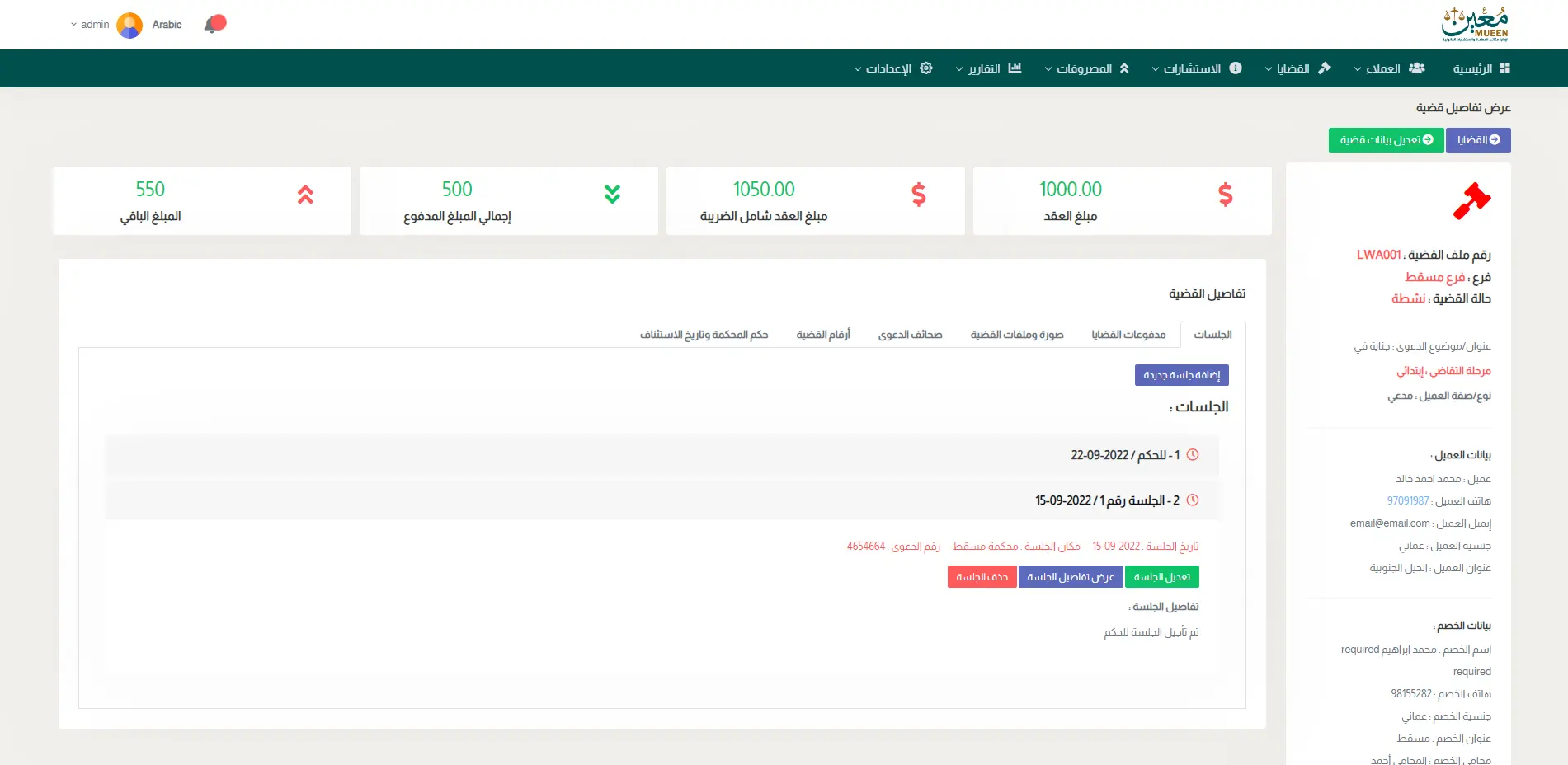Click the Mueen logo
Screen dimensions: 1568x765
pyautogui.click(x=1476, y=25)
